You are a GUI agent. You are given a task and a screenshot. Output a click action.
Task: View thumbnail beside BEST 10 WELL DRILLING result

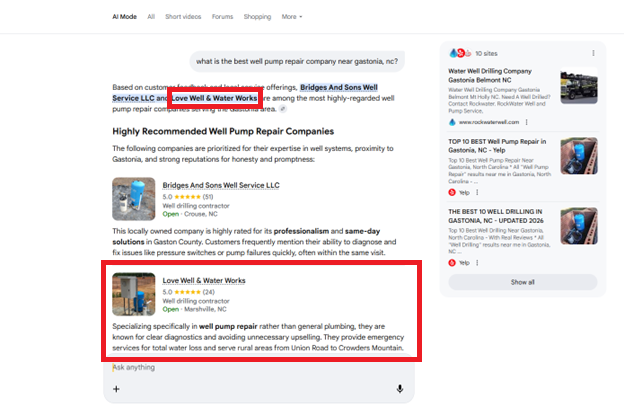[x=579, y=226]
